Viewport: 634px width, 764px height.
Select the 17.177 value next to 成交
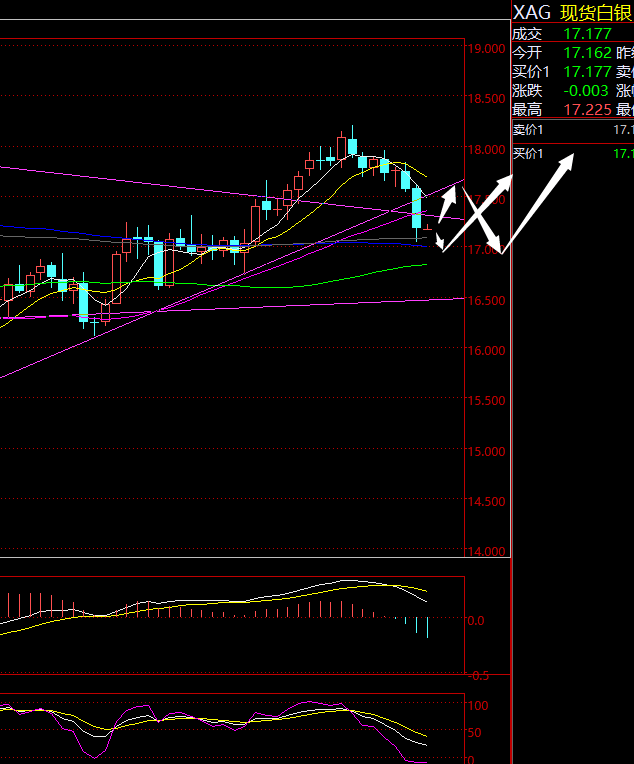(587, 34)
